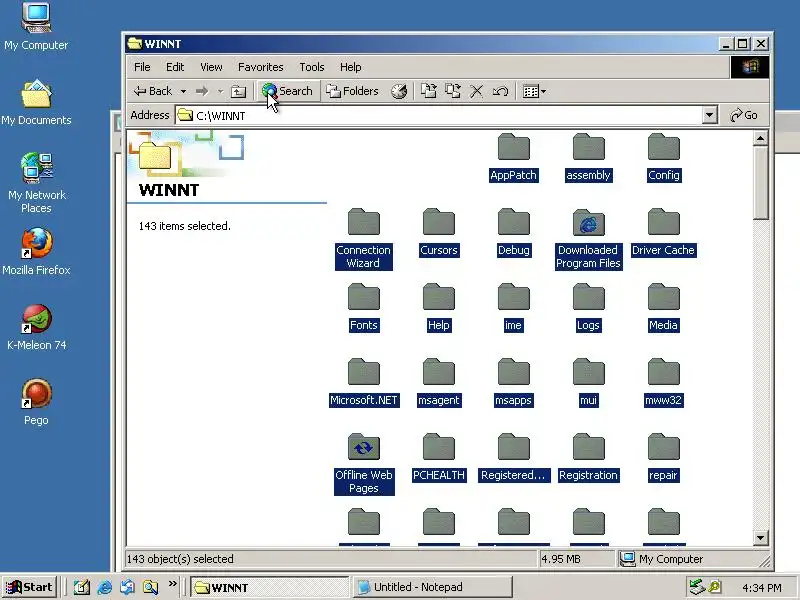The width and height of the screenshot is (800, 600).
Task: Click the Go button
Action: (744, 115)
